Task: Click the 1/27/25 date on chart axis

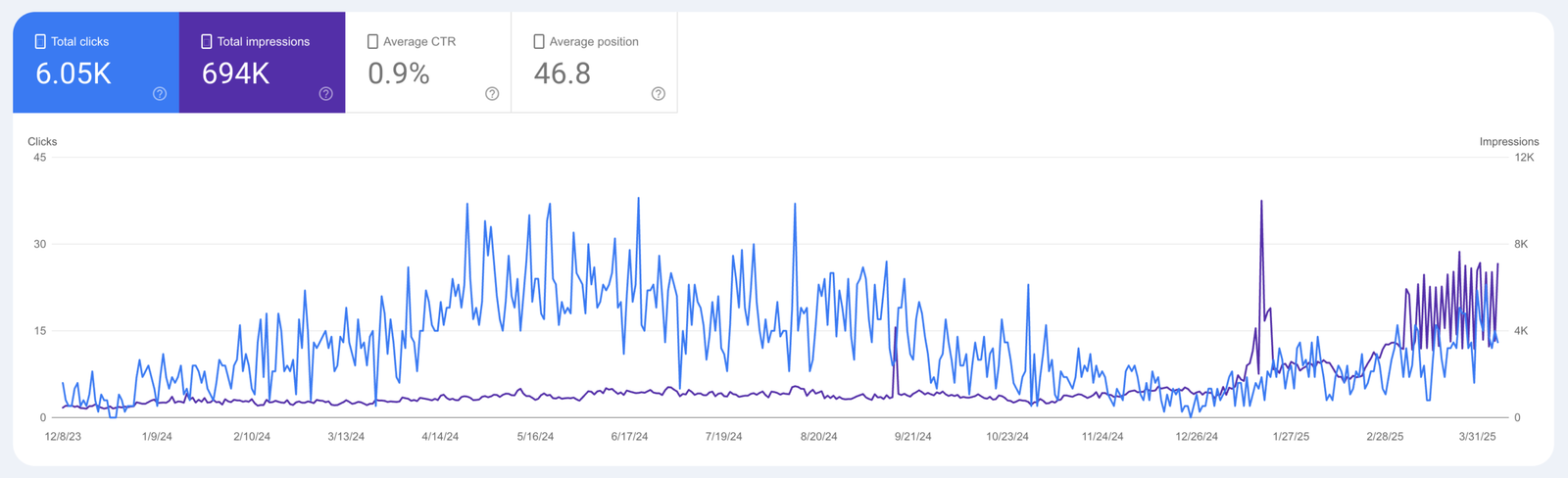Action: tap(1291, 437)
